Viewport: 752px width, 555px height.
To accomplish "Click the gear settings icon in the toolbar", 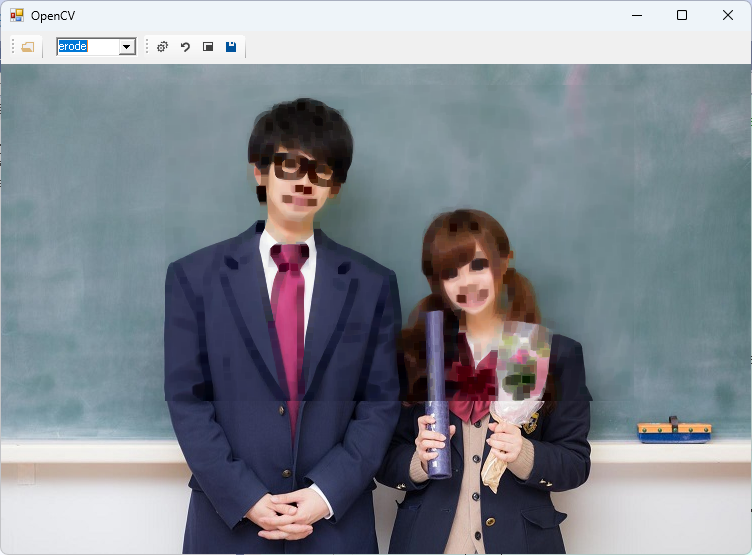I will pos(163,47).
